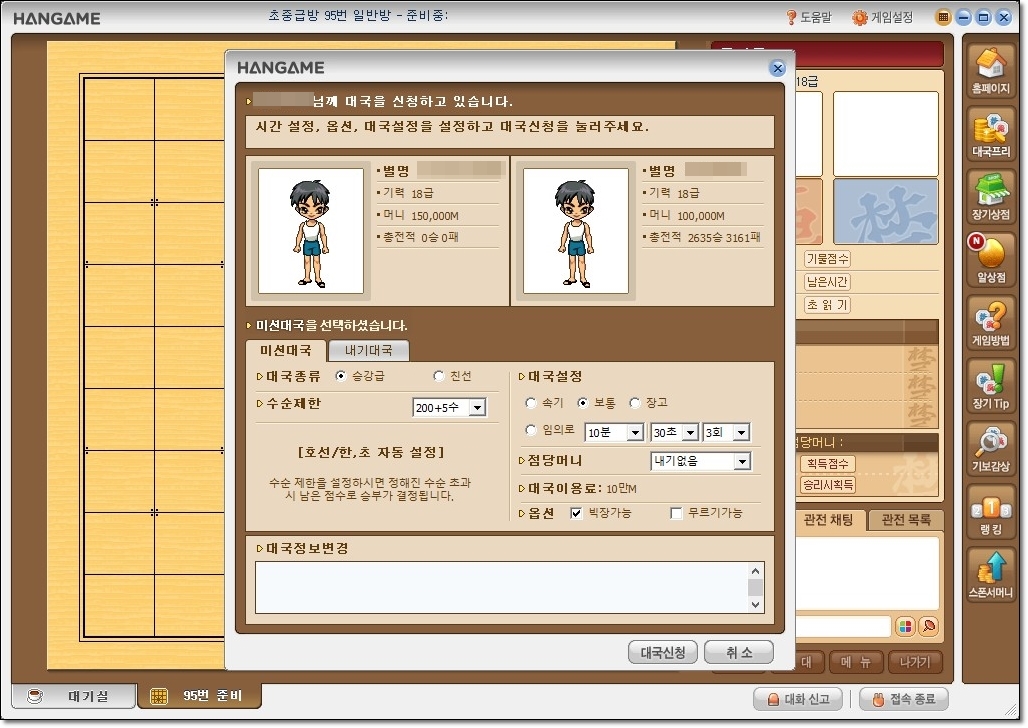This screenshot has width=1028, height=728.
Task: Open the 장기상점 shop icon
Action: (x=991, y=197)
